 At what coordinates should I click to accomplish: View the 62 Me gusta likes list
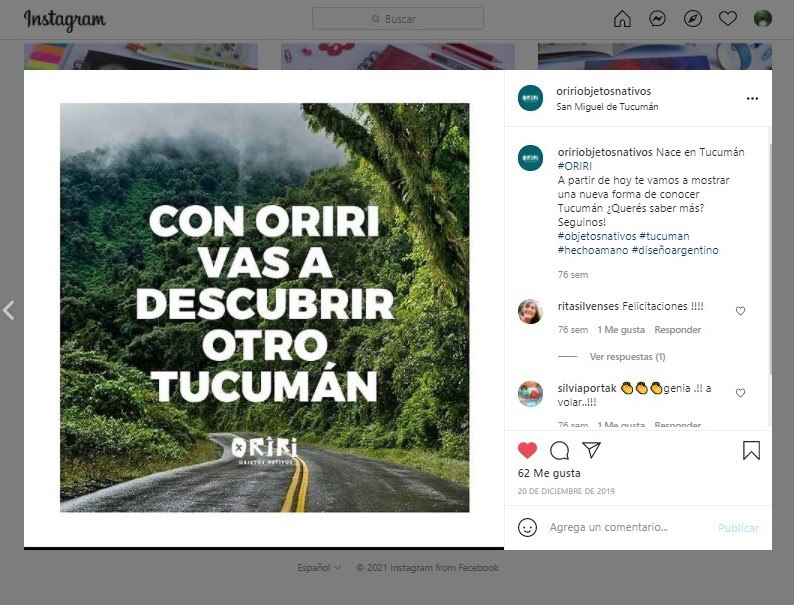pyautogui.click(x=549, y=473)
